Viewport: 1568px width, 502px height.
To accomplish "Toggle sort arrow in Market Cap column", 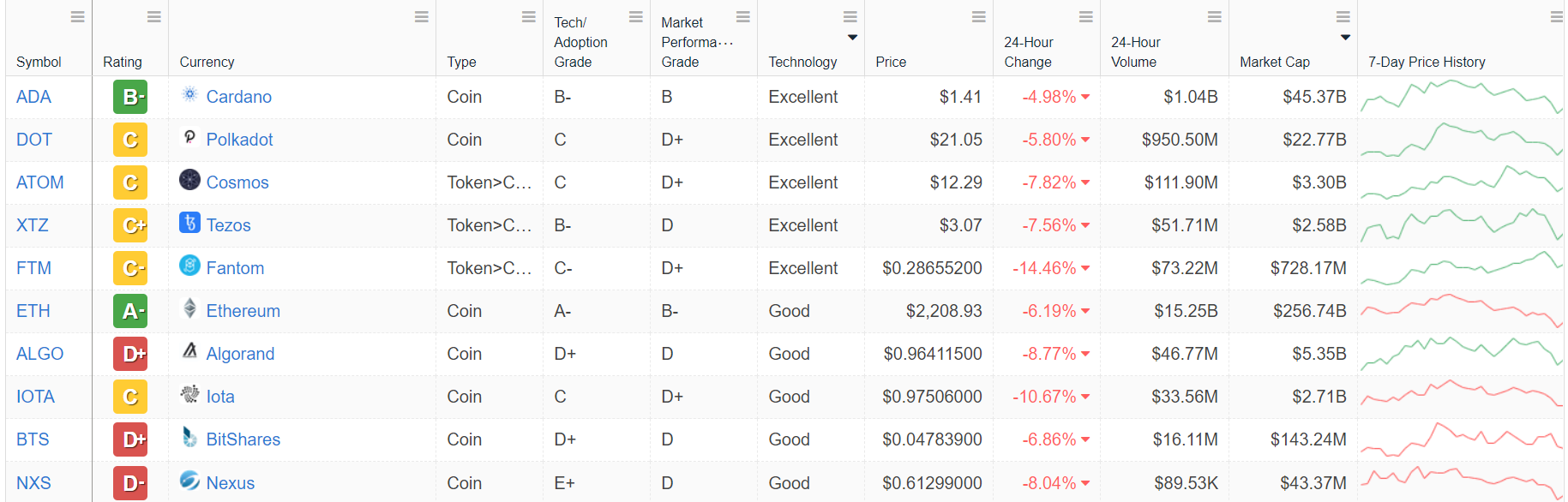I will 1345,38.
